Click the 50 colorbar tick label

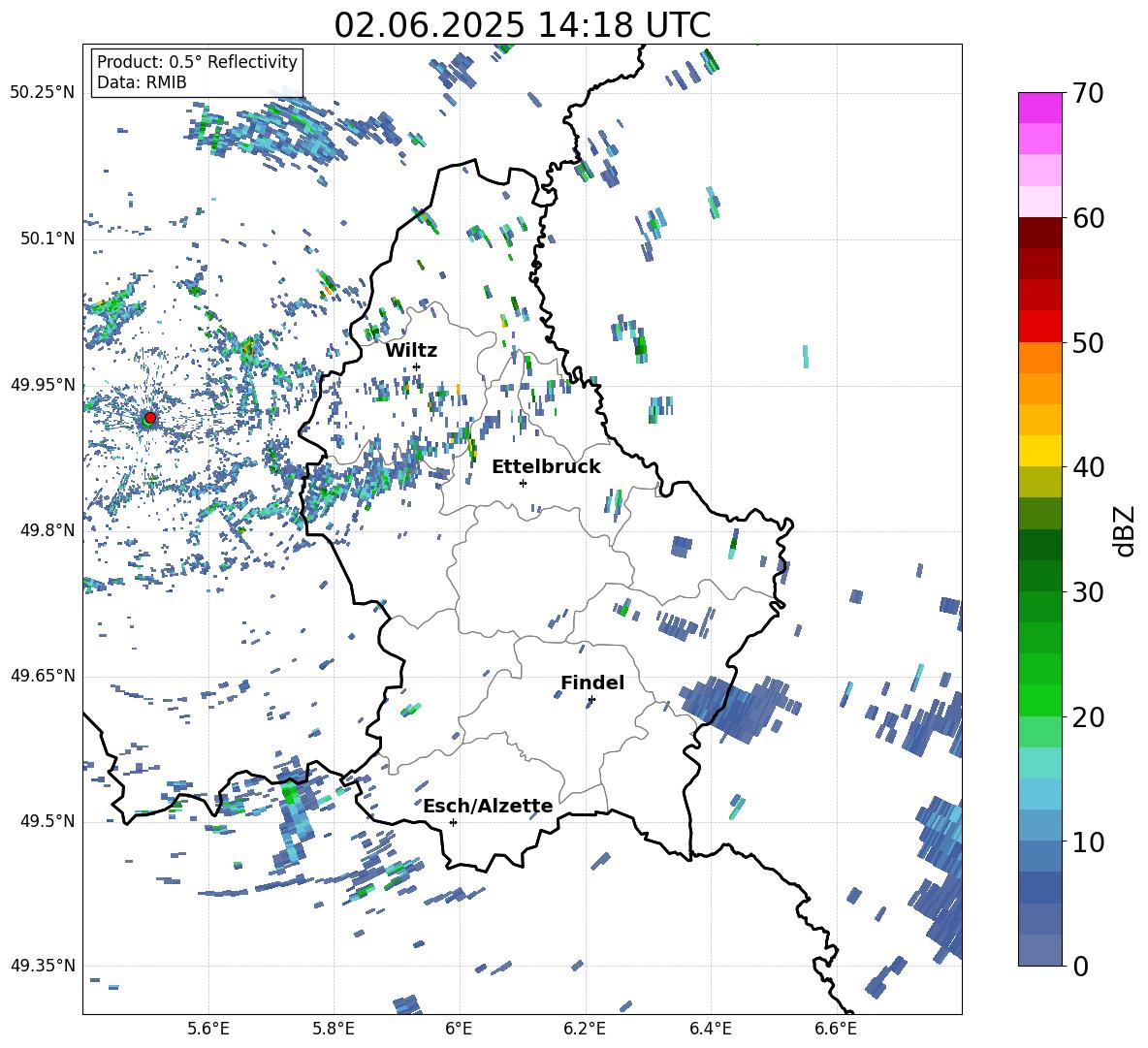point(1088,342)
